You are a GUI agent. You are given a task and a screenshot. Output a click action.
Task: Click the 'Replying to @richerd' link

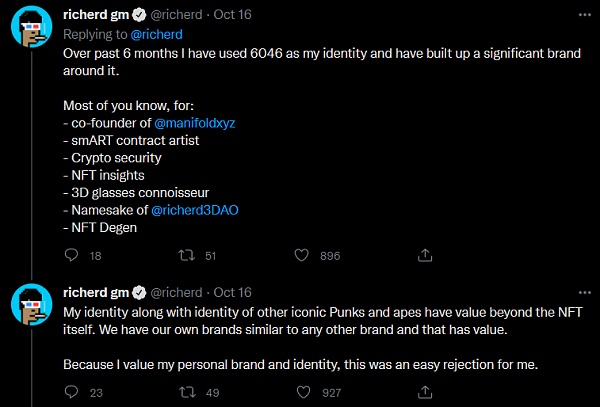tap(147, 33)
